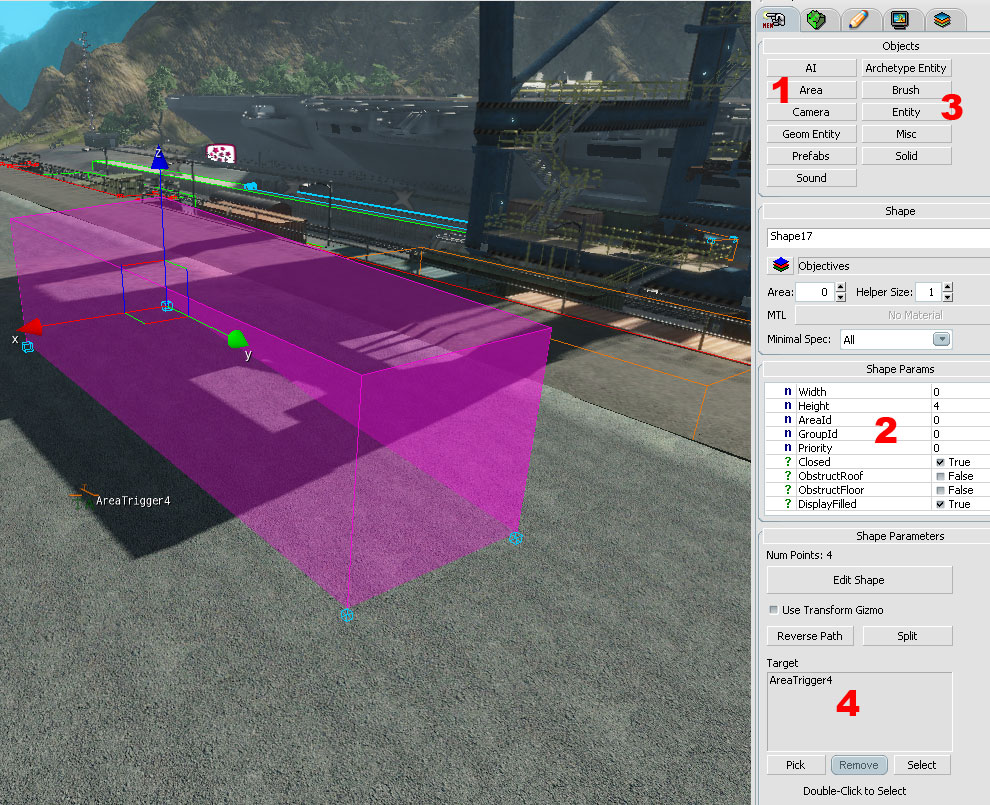Select AreaTrigger4 in the Target list

(800, 680)
